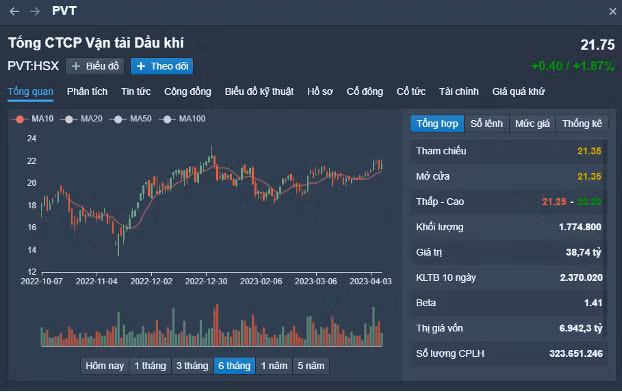Screen dimensions: 622x392
Task: Click the PVT title in header bar
Action: [64, 11]
